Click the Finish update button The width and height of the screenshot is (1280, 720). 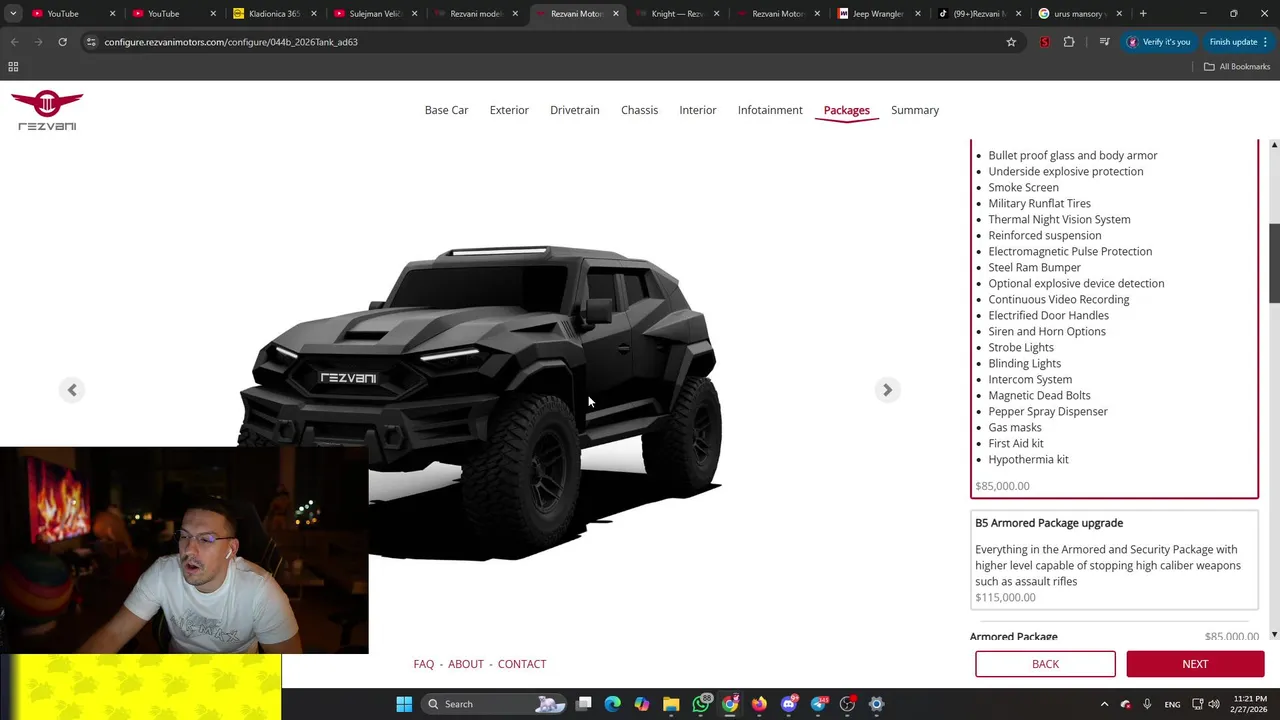click(x=1238, y=42)
